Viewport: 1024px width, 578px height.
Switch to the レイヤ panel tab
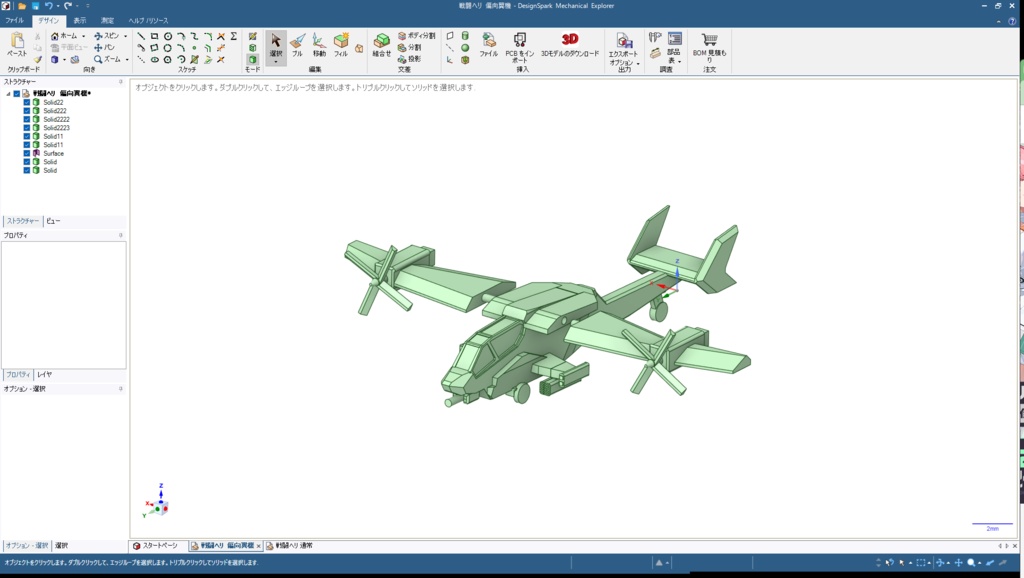(x=44, y=374)
